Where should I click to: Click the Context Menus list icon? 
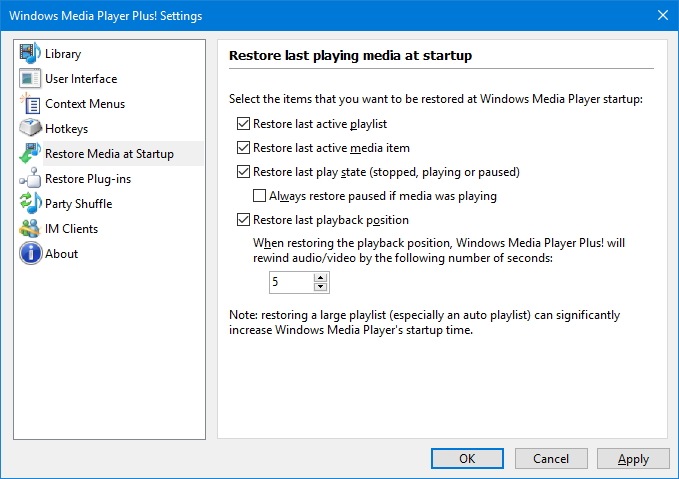[x=30, y=104]
